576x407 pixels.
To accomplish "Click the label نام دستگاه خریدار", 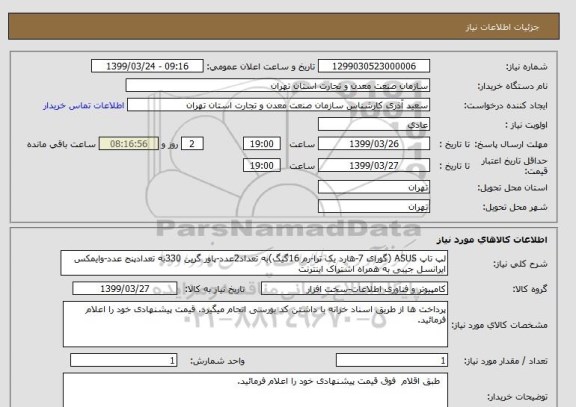I will coord(512,86).
